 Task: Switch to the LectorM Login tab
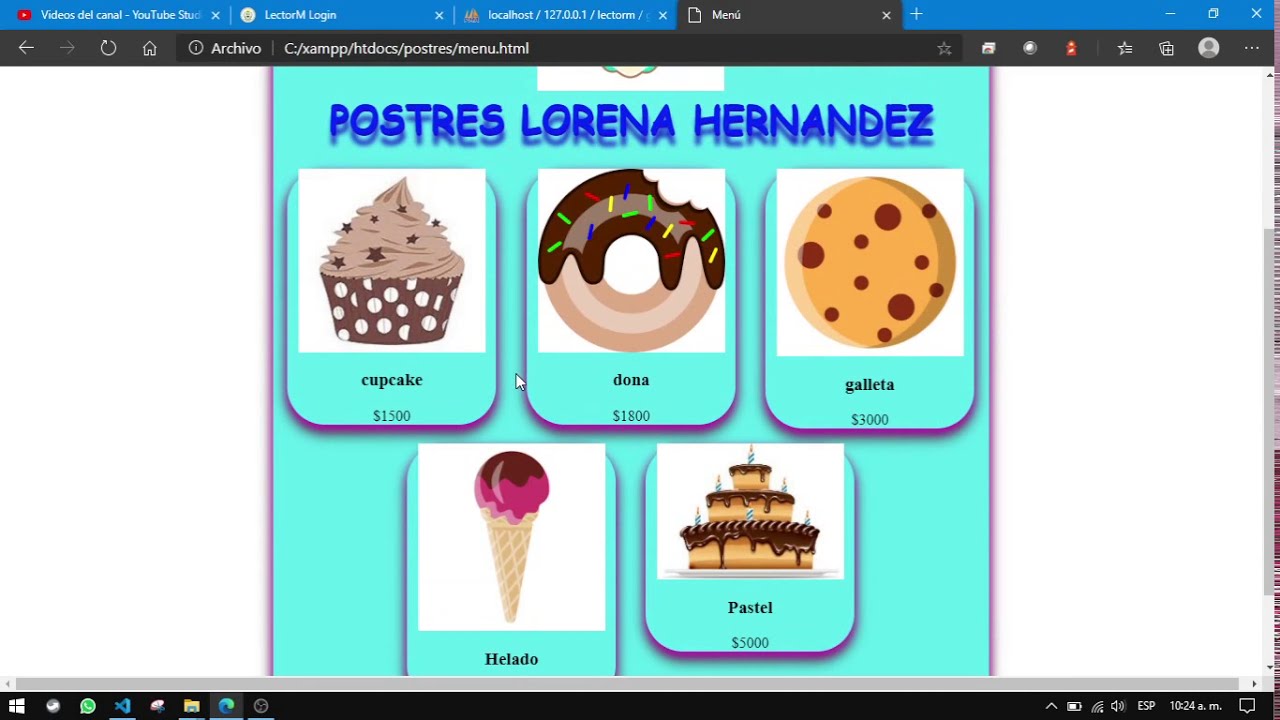point(340,15)
